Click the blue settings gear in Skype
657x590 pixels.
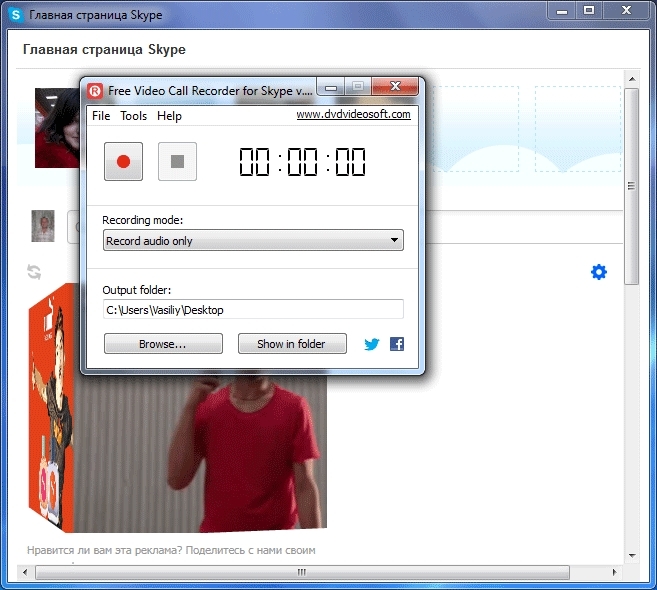pyautogui.click(x=599, y=272)
